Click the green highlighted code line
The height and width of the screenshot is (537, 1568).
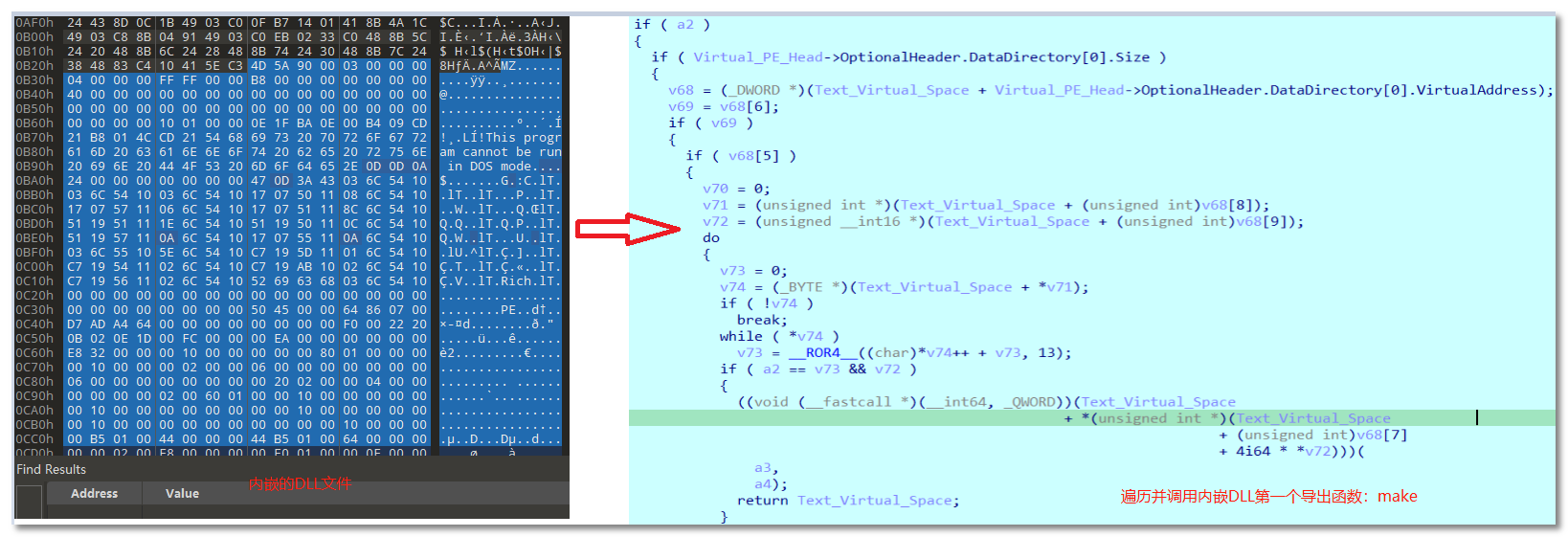point(1091,418)
